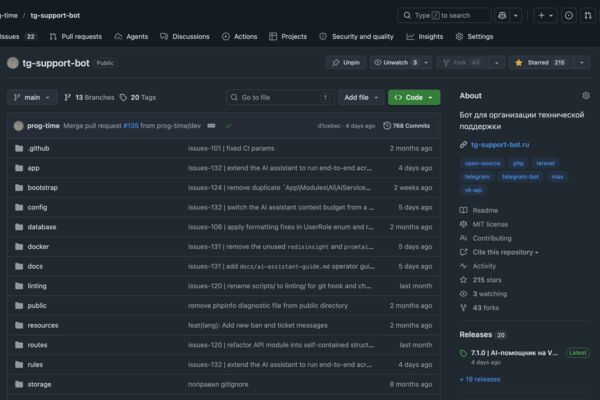The height and width of the screenshot is (400, 600).
Task: Go to tg-support-bot breadcrumb link
Action: coord(55,15)
